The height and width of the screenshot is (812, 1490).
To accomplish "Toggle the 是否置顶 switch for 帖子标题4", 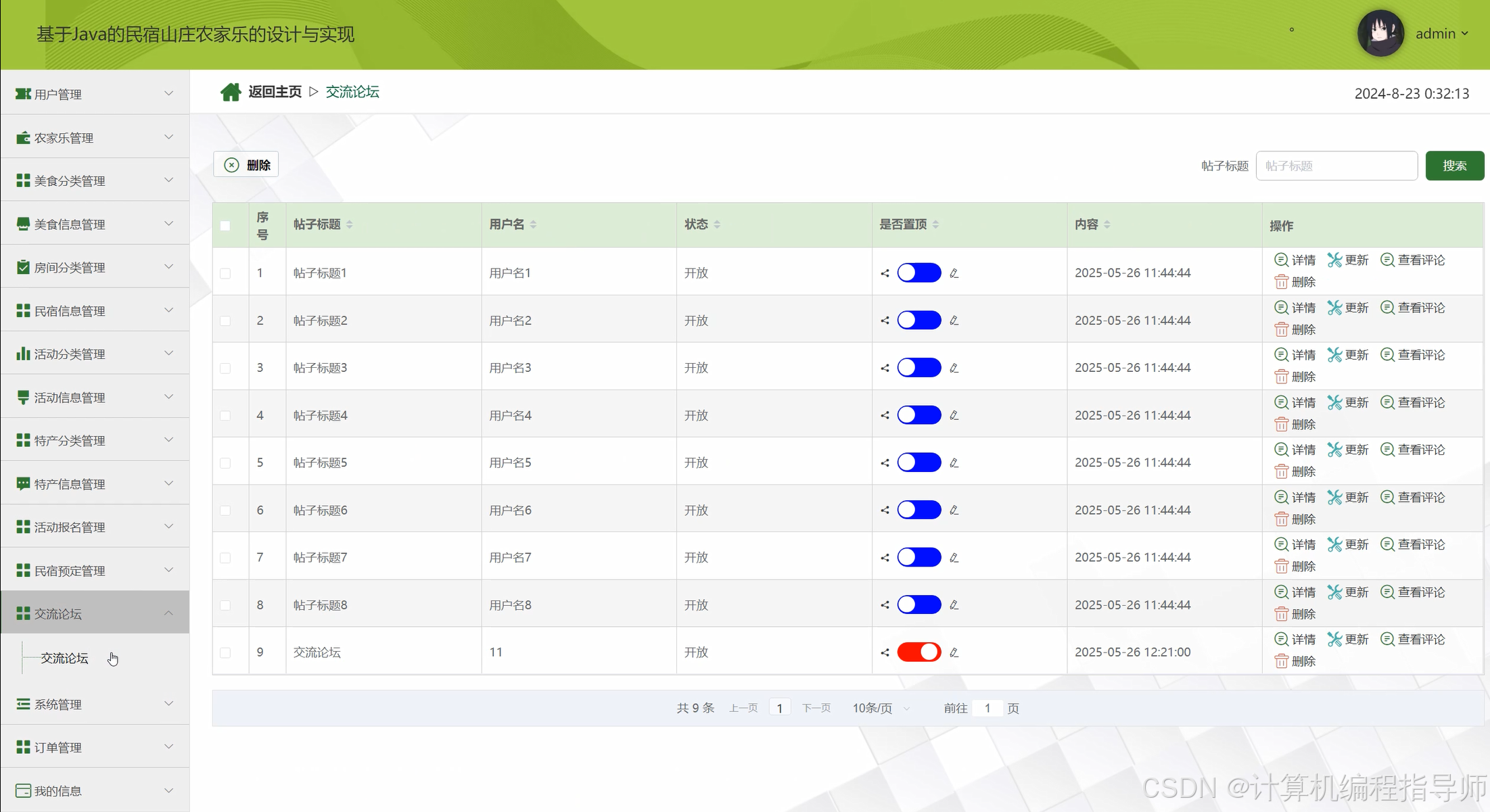I will (x=918, y=415).
